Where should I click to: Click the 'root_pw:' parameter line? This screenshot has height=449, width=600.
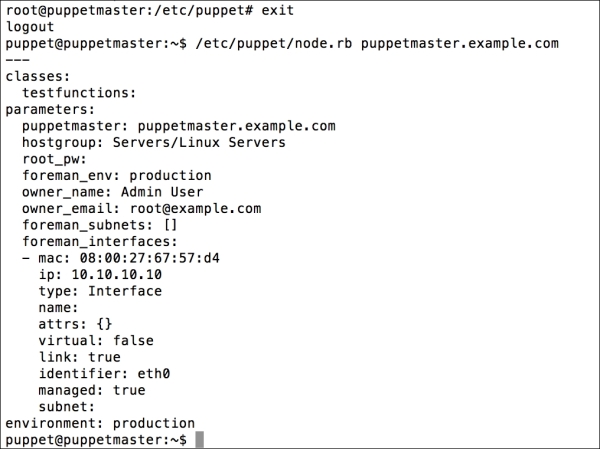tap(54, 159)
